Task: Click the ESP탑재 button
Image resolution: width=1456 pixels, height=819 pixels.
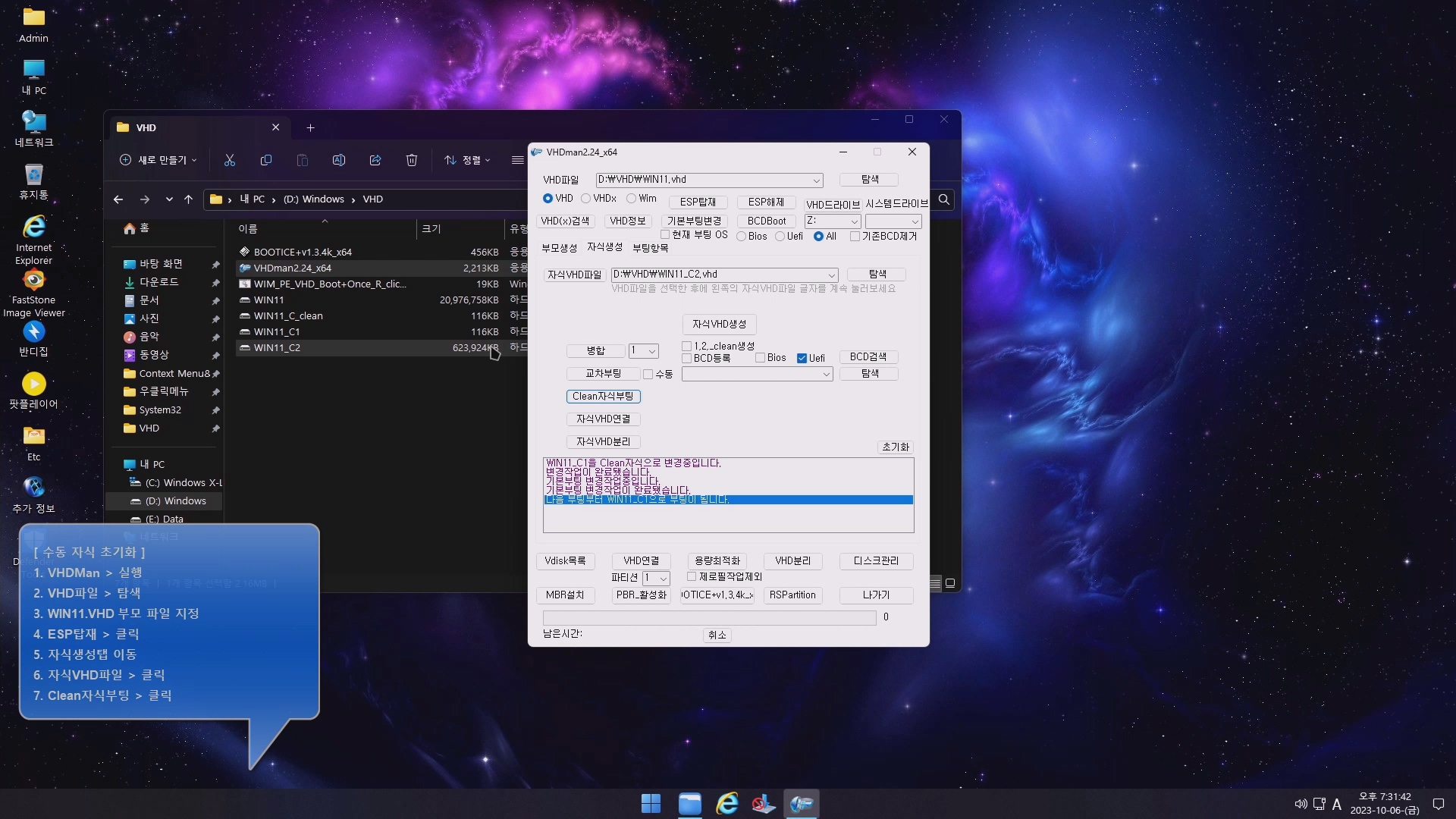Action: (x=698, y=202)
